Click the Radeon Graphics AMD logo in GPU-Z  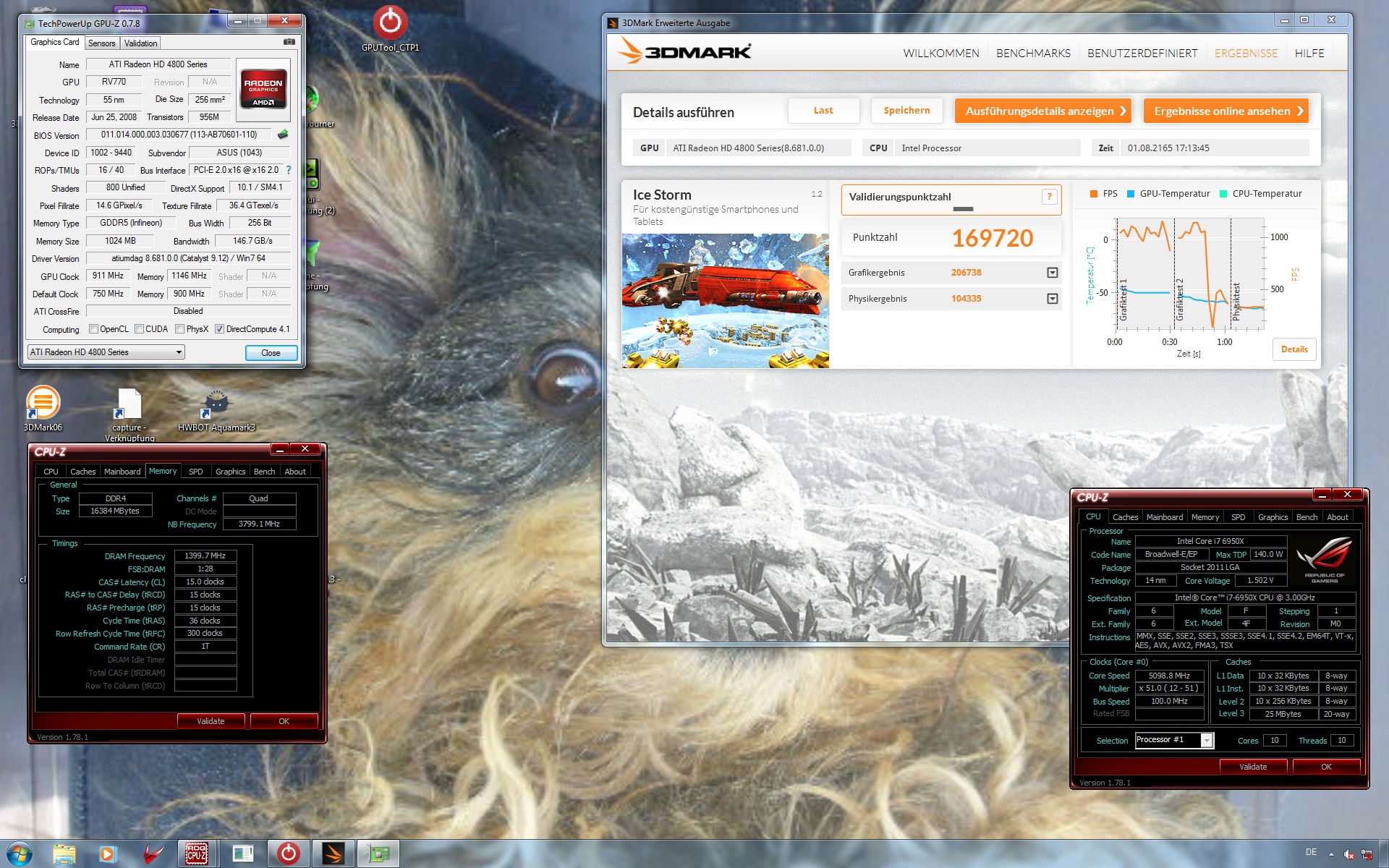[263, 90]
